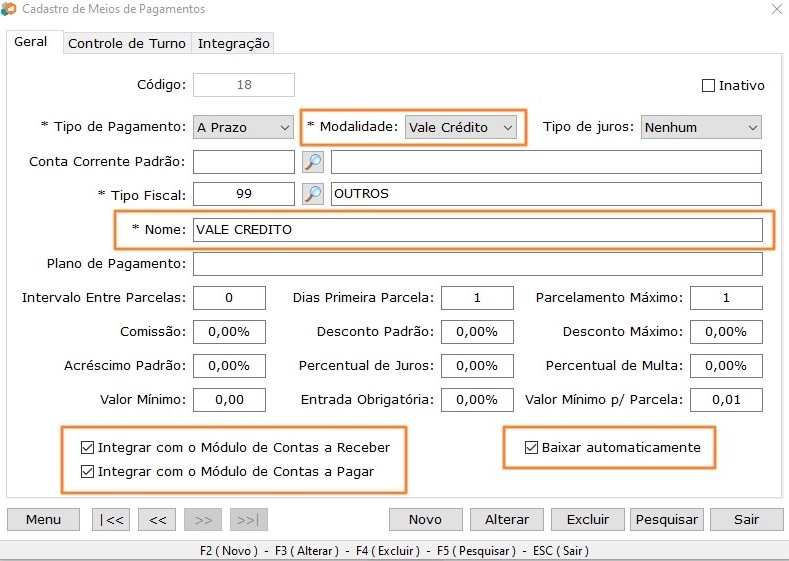Click the ESC ( Sair ) shortcut hint text
The width and height of the screenshot is (789, 561).
pyautogui.click(x=561, y=551)
